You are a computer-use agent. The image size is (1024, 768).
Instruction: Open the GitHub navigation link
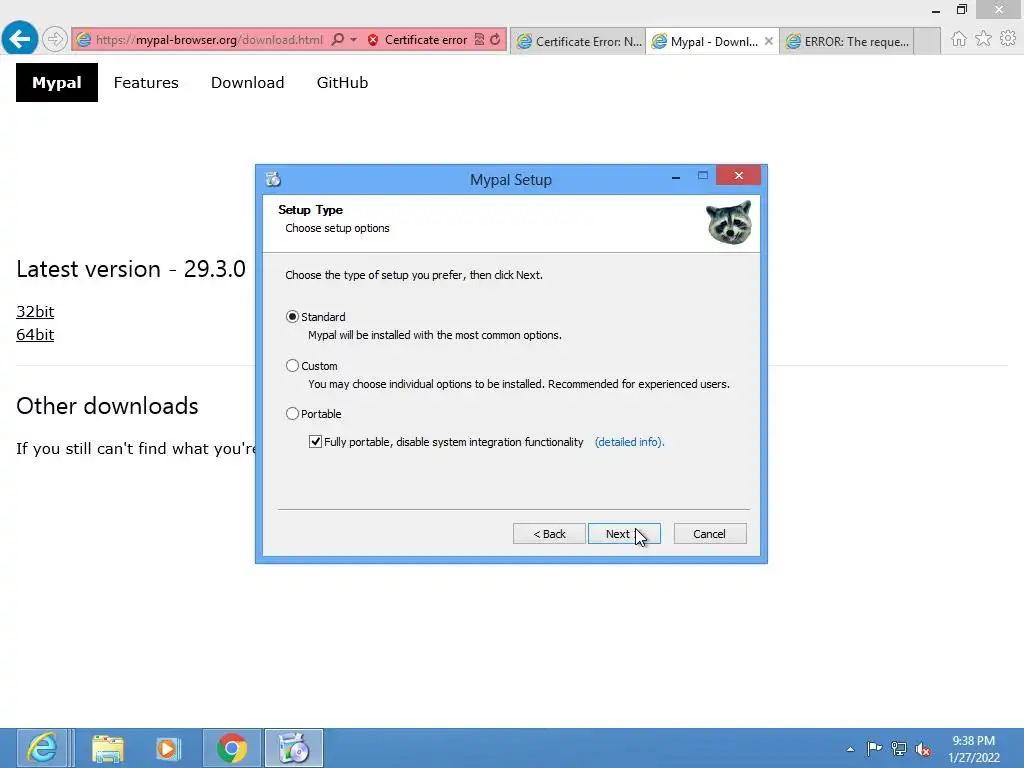pyautogui.click(x=342, y=82)
